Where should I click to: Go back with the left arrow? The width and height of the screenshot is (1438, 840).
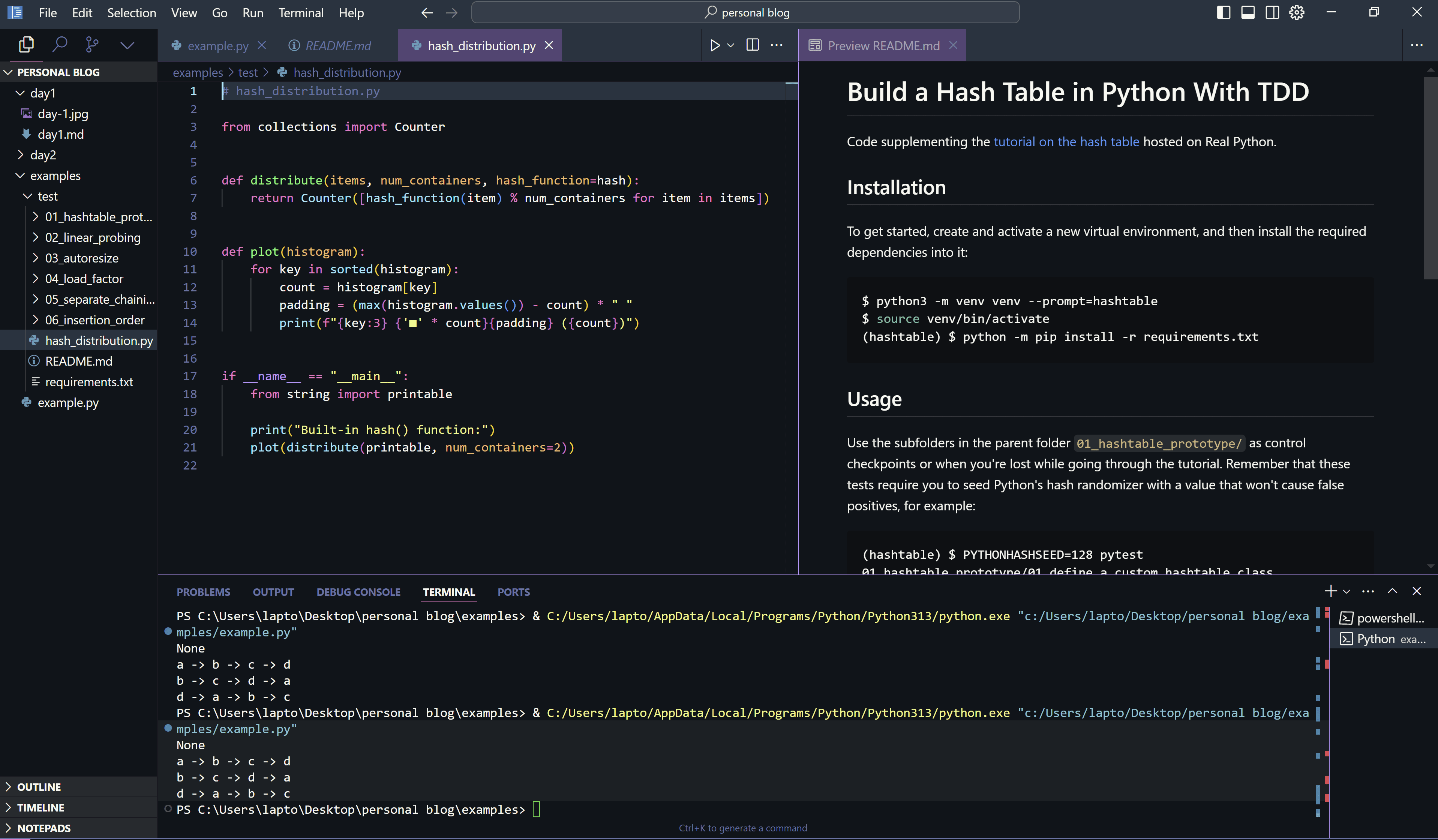427,12
